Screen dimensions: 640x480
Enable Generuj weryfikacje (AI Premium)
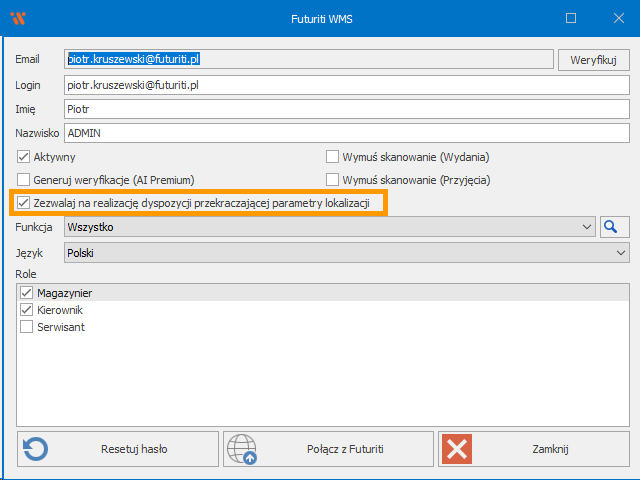coord(24,181)
